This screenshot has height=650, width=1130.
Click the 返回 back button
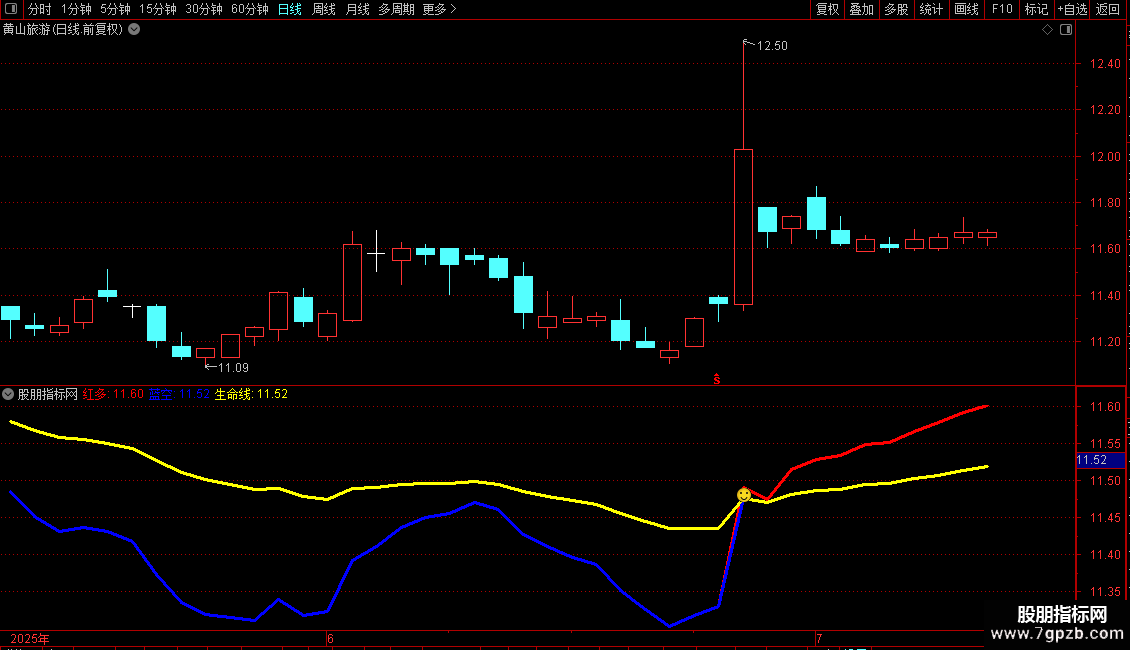click(x=1108, y=9)
